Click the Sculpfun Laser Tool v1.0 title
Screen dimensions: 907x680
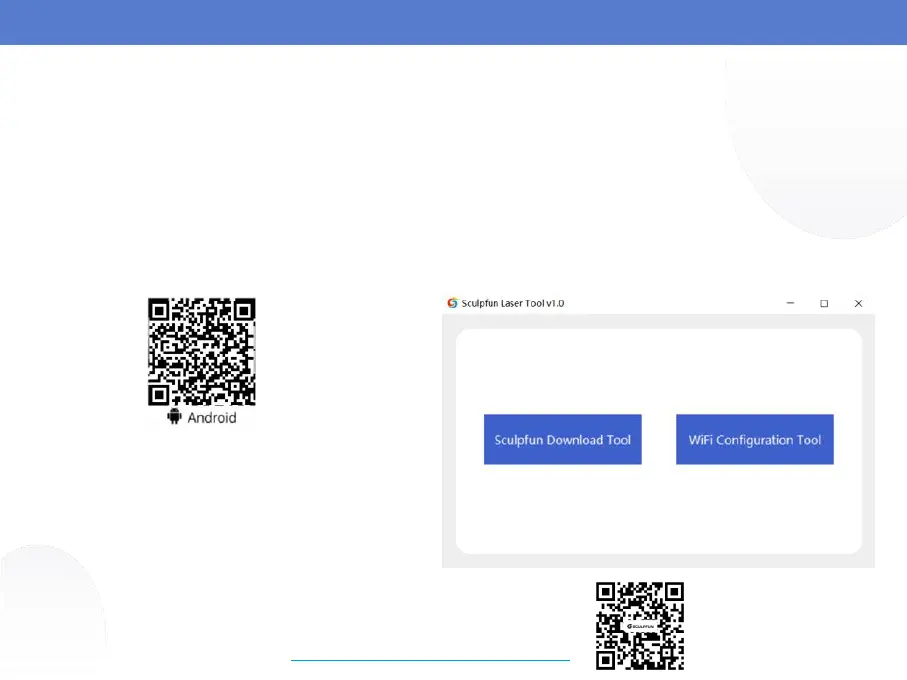coord(513,303)
